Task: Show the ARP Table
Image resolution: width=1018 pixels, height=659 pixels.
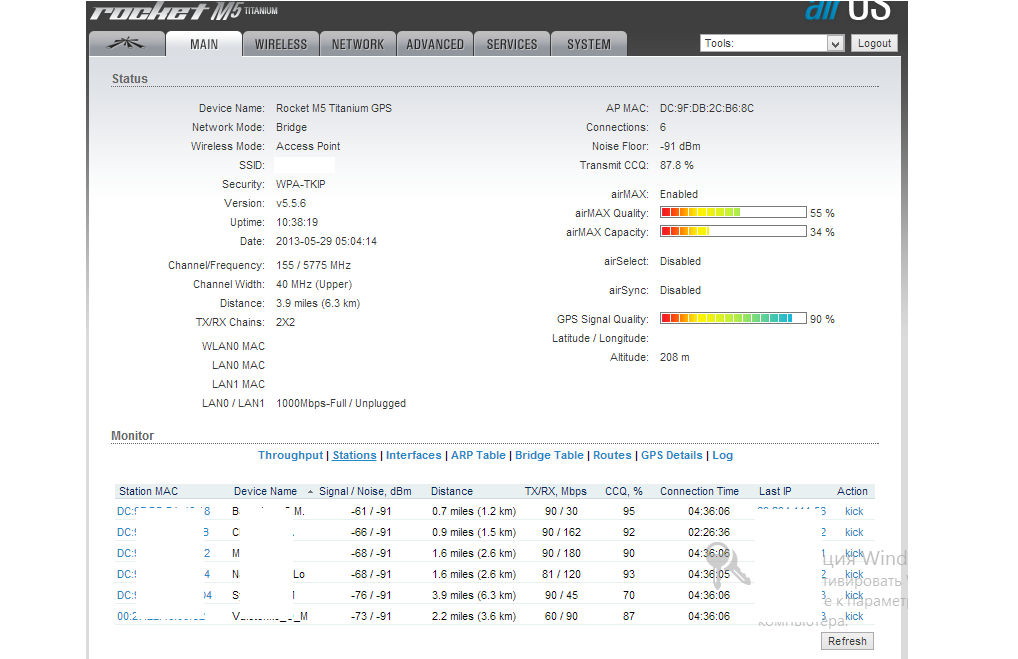Action: click(478, 455)
